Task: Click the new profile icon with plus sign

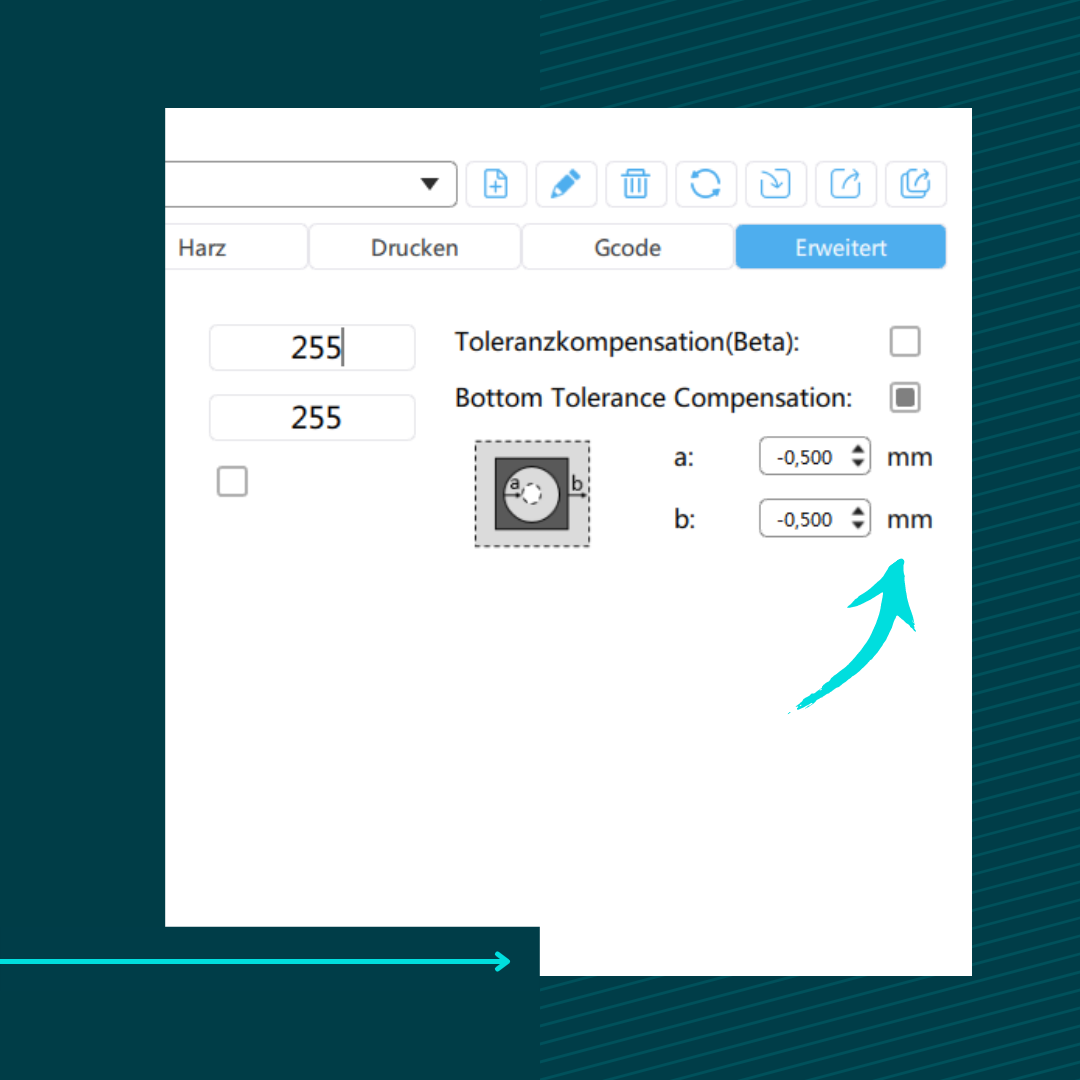Action: pos(496,184)
